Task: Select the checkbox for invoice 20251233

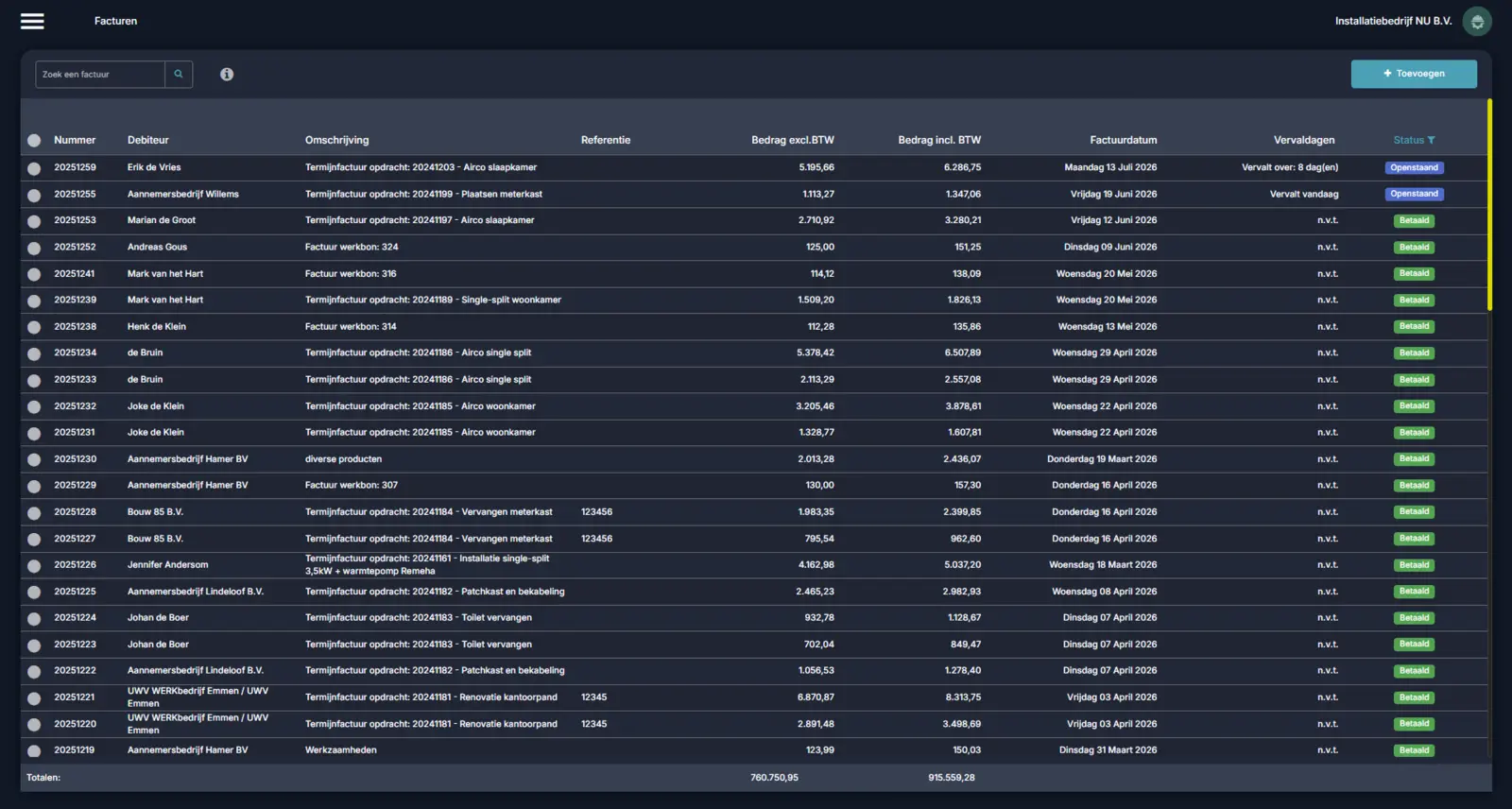Action: (34, 380)
